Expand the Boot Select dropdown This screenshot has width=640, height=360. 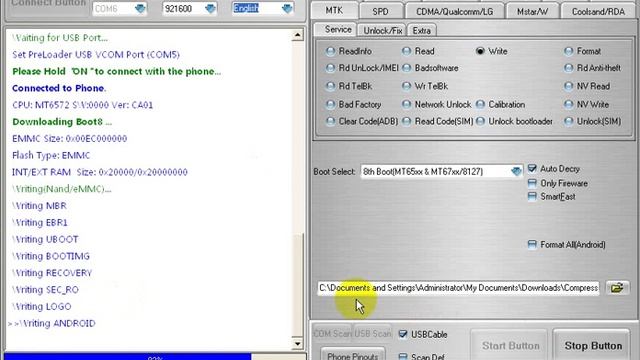(x=516, y=171)
